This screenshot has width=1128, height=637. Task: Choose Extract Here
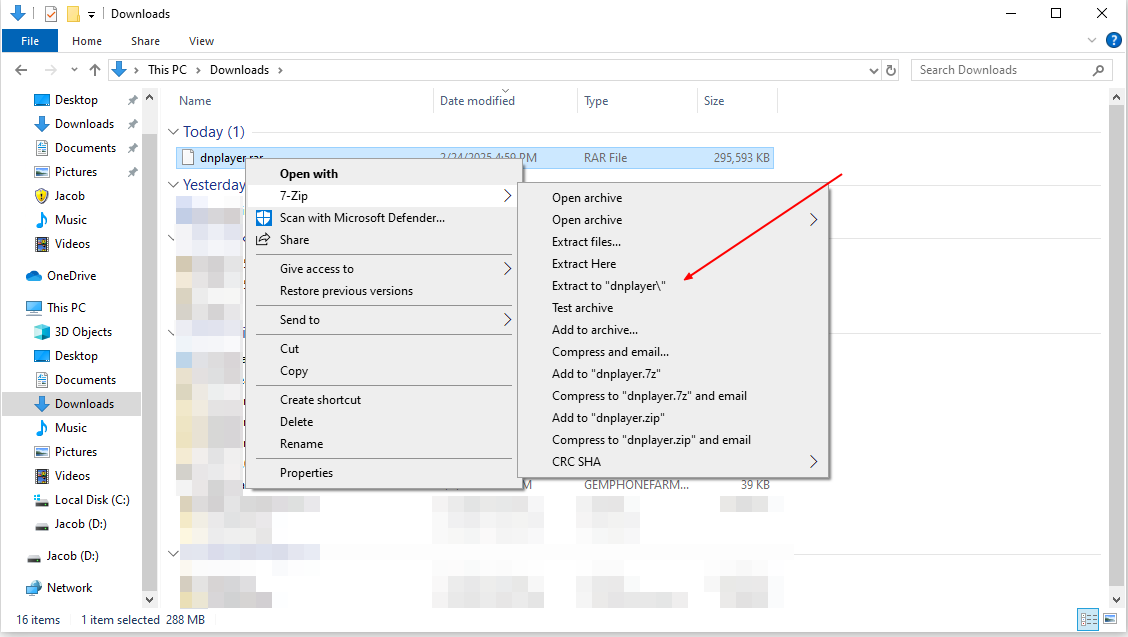[584, 263]
